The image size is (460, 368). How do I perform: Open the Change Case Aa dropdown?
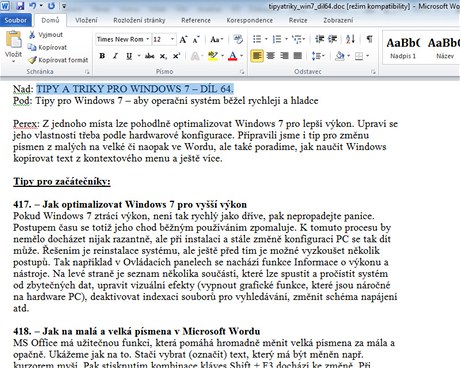216,39
